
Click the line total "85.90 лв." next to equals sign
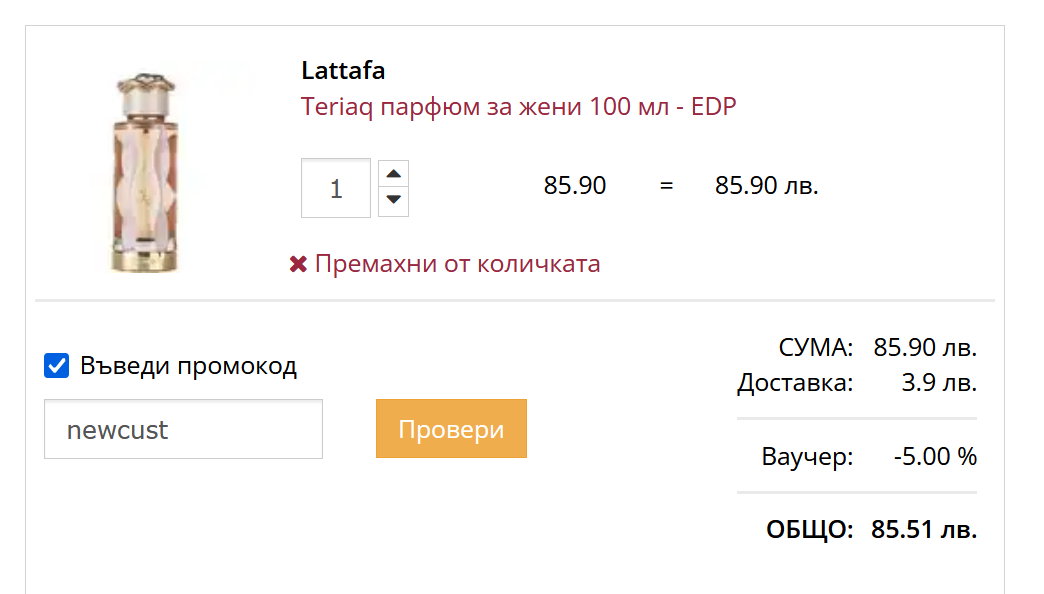point(767,186)
